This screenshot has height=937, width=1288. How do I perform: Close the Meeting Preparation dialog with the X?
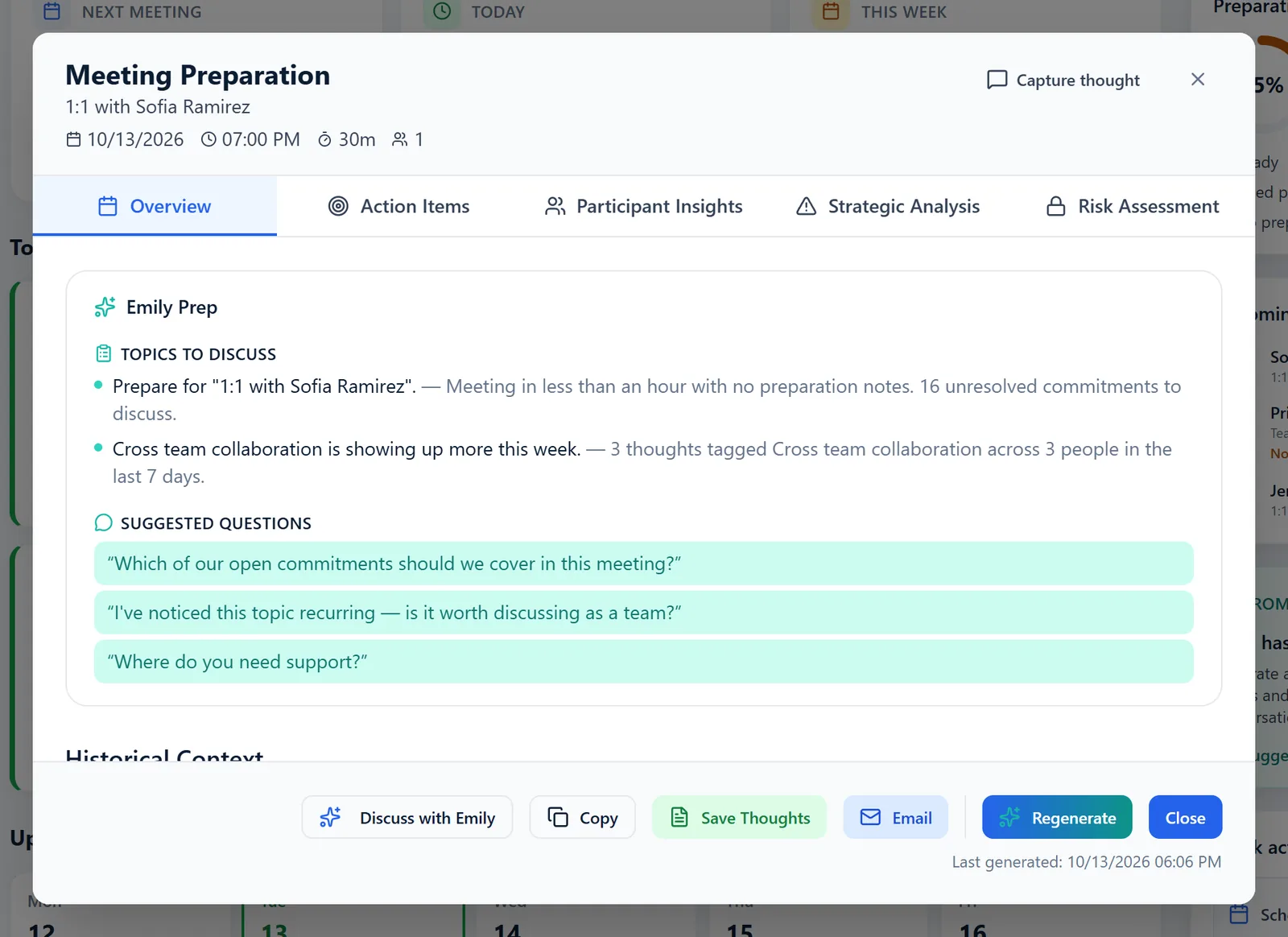(x=1198, y=79)
